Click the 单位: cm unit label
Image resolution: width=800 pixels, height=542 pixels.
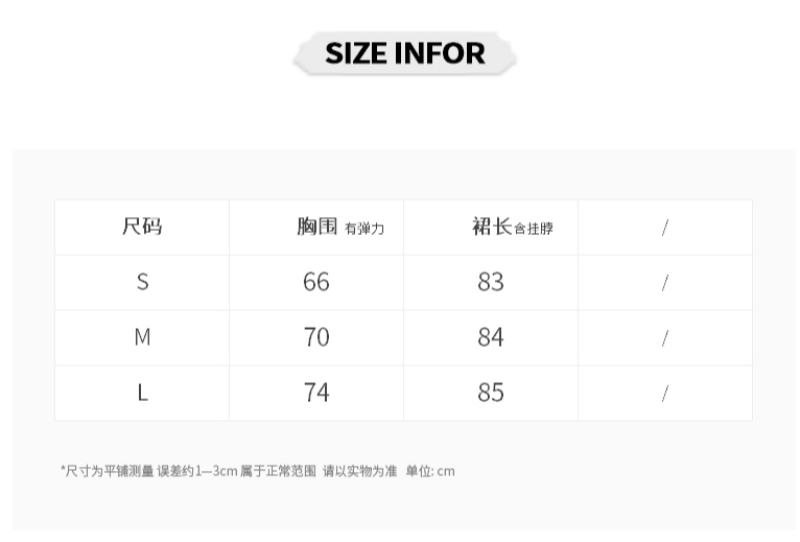(x=430, y=470)
